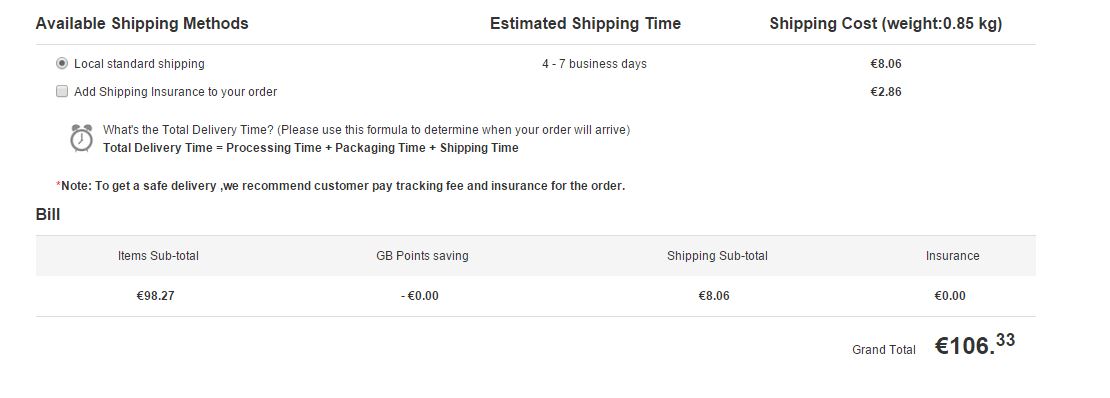The width and height of the screenshot is (1110, 398).
Task: Click the Total Delivery Time formula text
Action: (x=311, y=148)
